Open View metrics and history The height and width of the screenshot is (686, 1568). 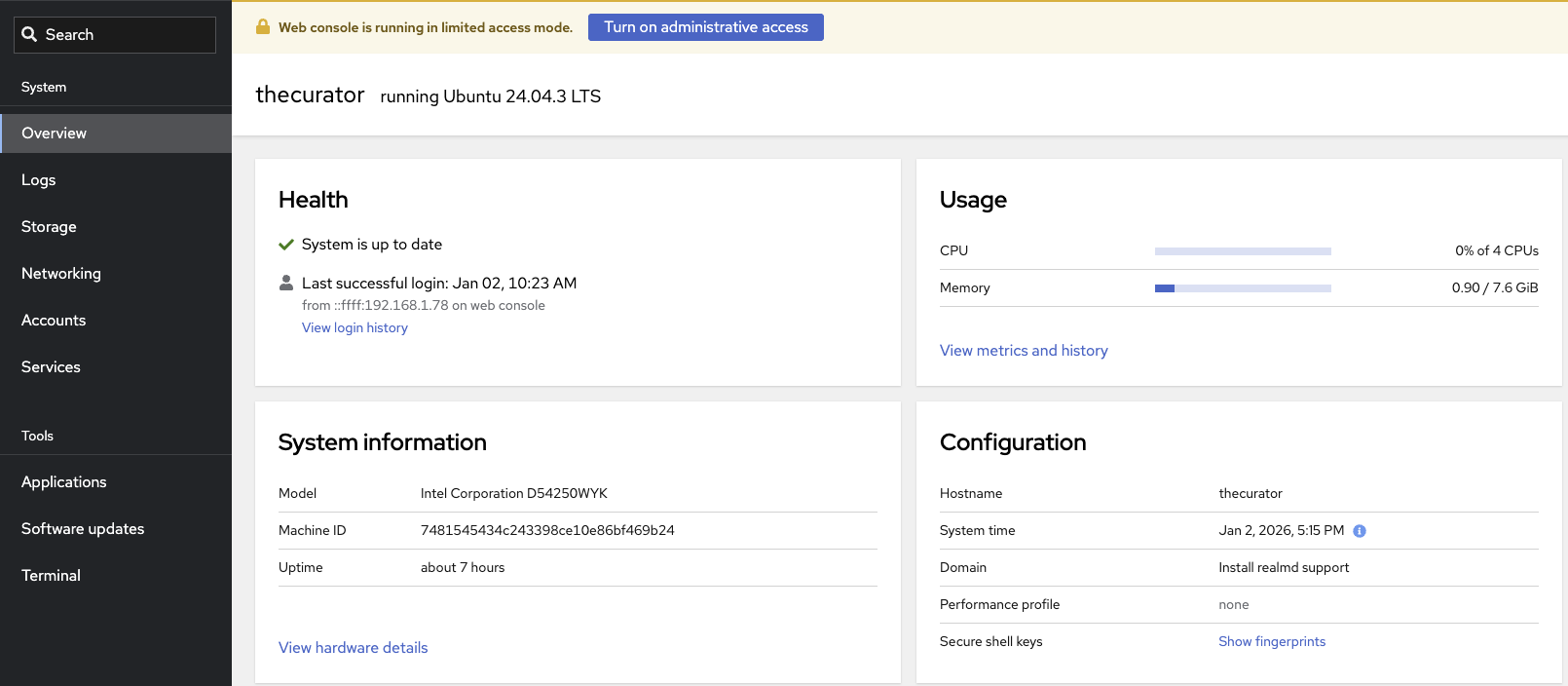tap(1024, 351)
